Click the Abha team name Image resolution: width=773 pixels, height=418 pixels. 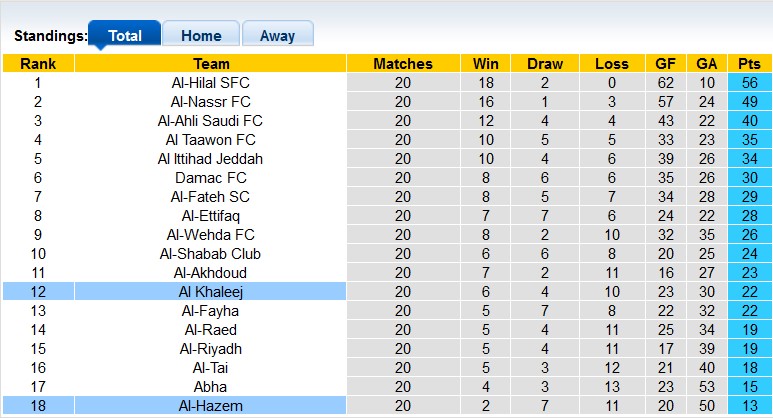click(x=211, y=387)
